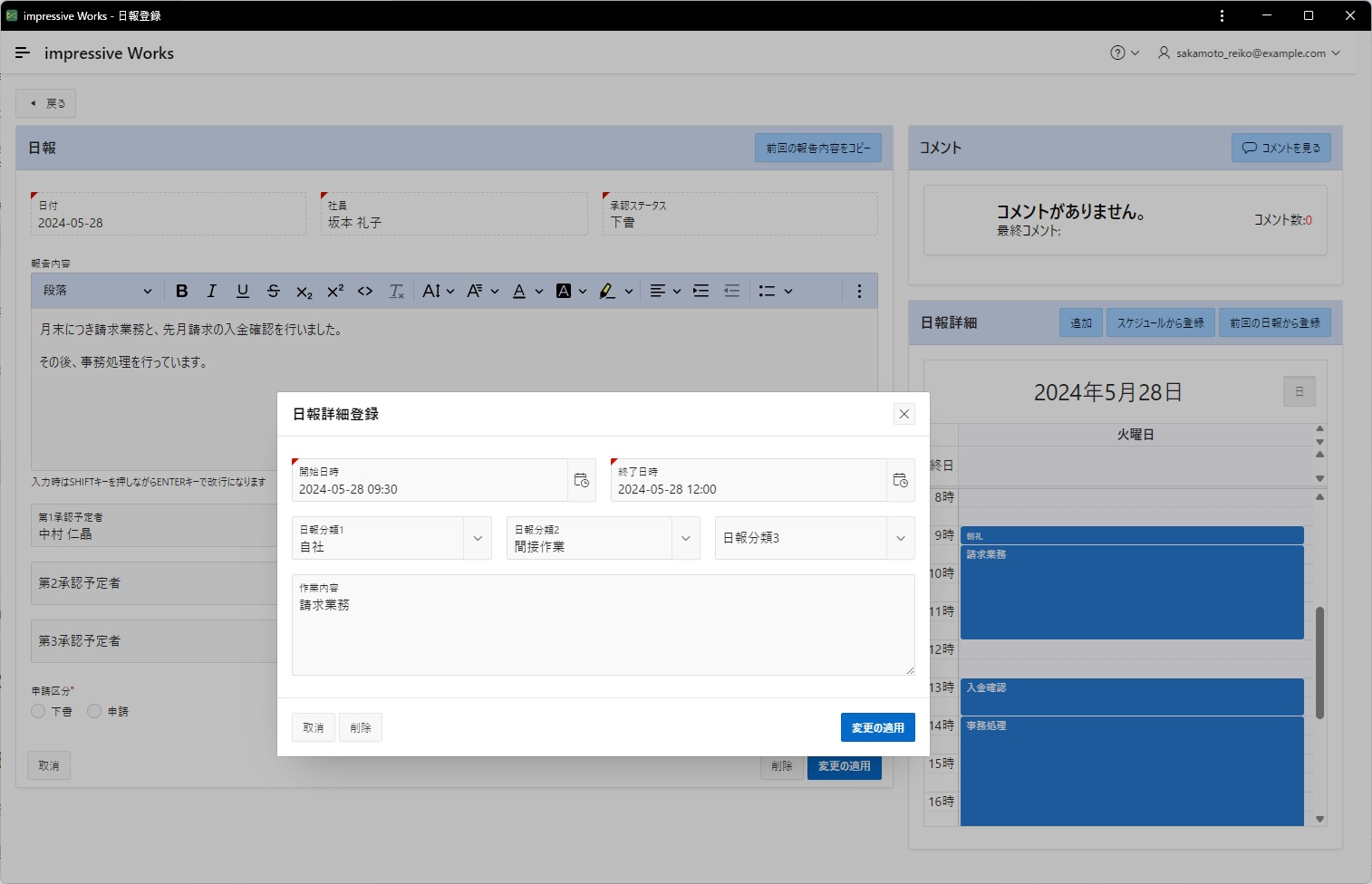Open the help question mark menu
Viewport: 1372px width, 884px height.
coord(1125,53)
